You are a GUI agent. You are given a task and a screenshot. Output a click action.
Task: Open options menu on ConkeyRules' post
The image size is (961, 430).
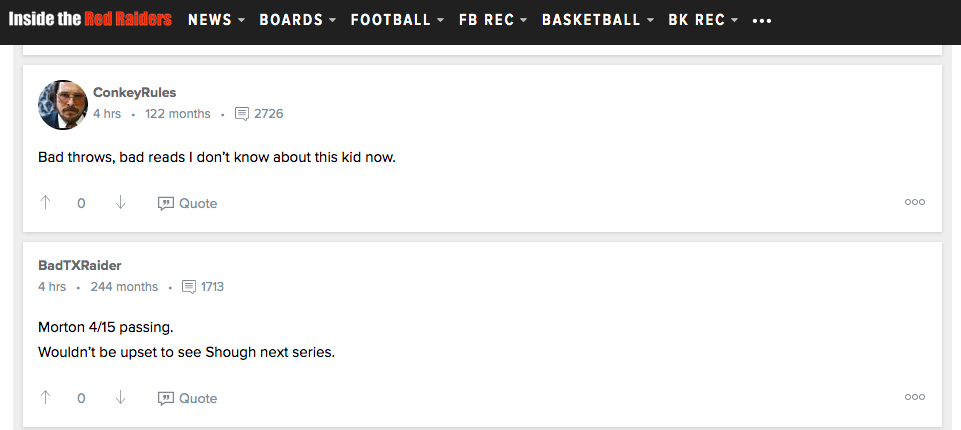tap(914, 202)
